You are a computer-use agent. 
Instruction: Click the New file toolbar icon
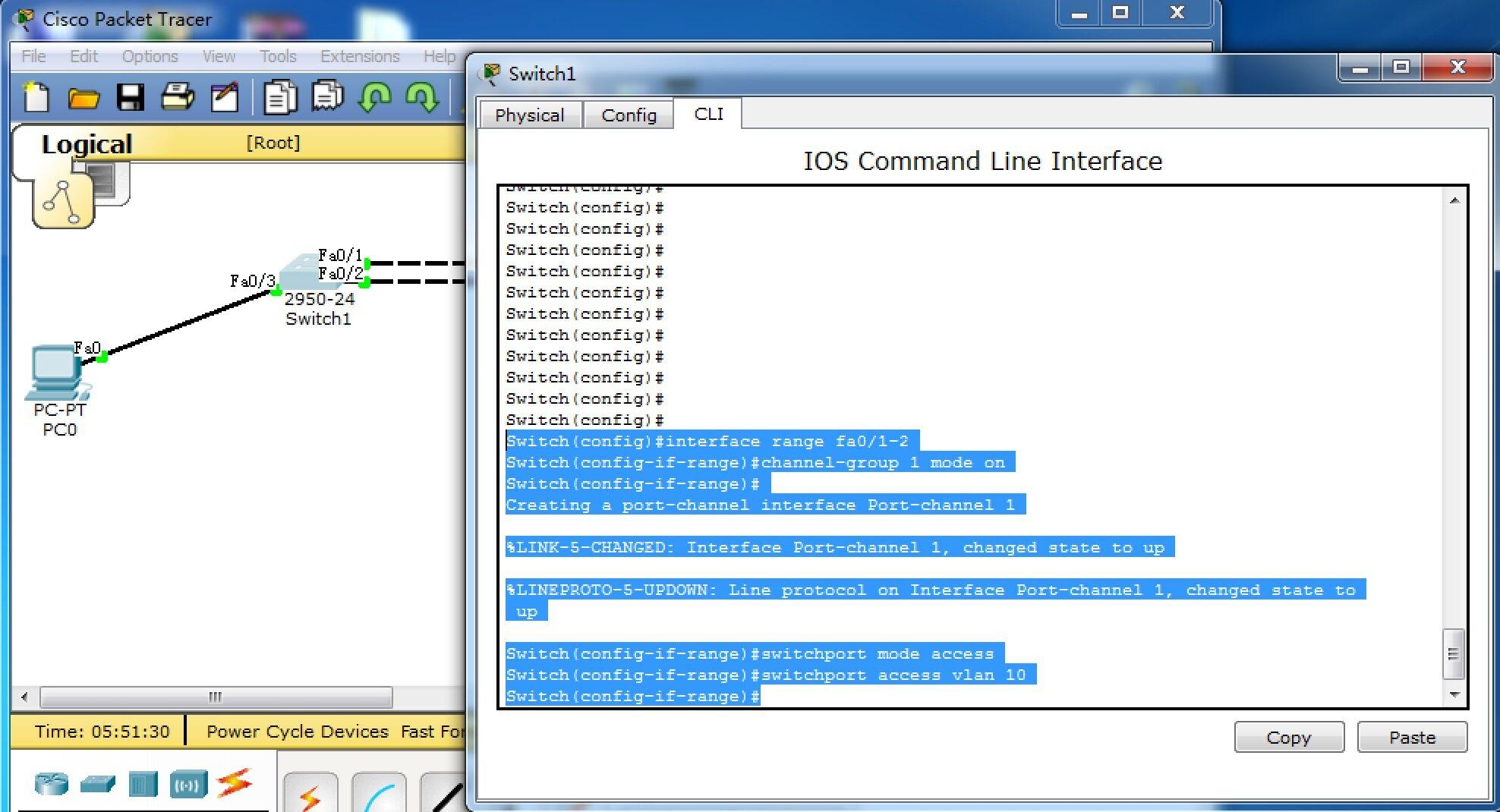(x=36, y=98)
